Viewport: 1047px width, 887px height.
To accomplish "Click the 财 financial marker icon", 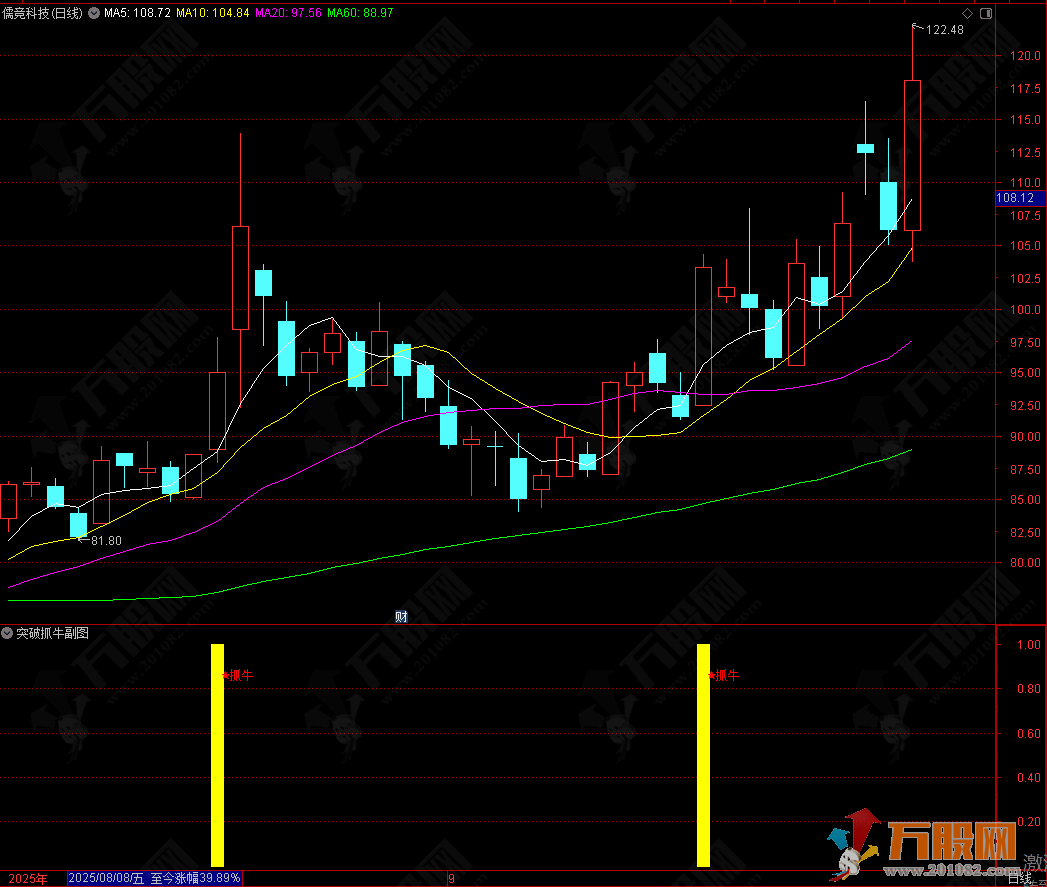I will pos(401,616).
